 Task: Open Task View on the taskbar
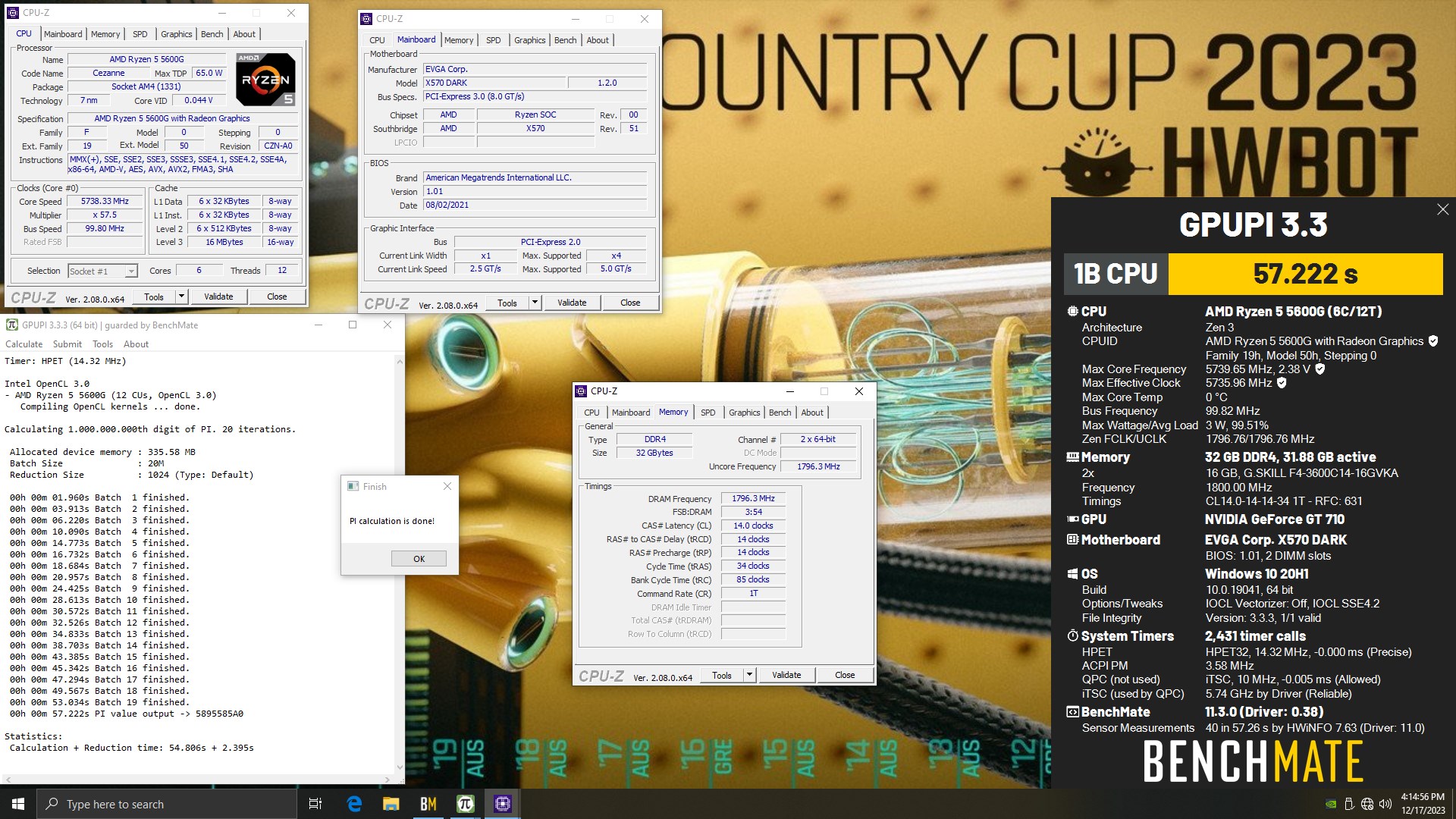(x=315, y=804)
